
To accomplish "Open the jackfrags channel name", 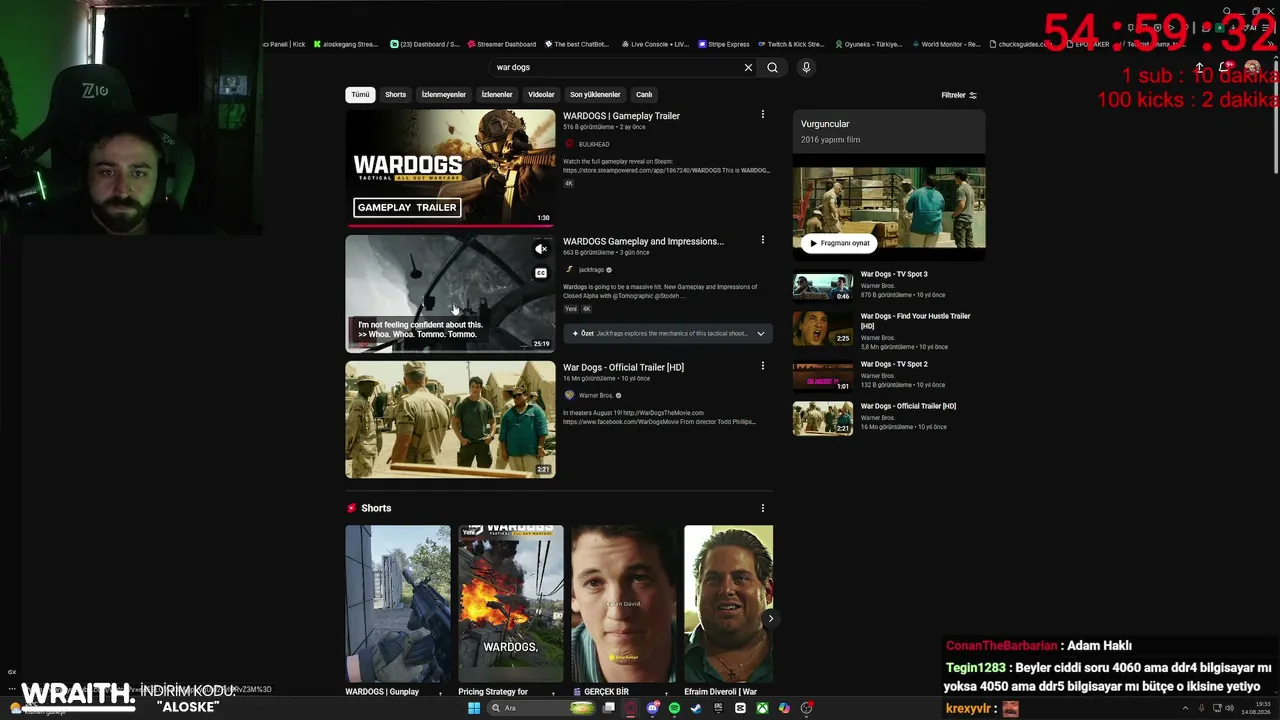I will click(591, 270).
